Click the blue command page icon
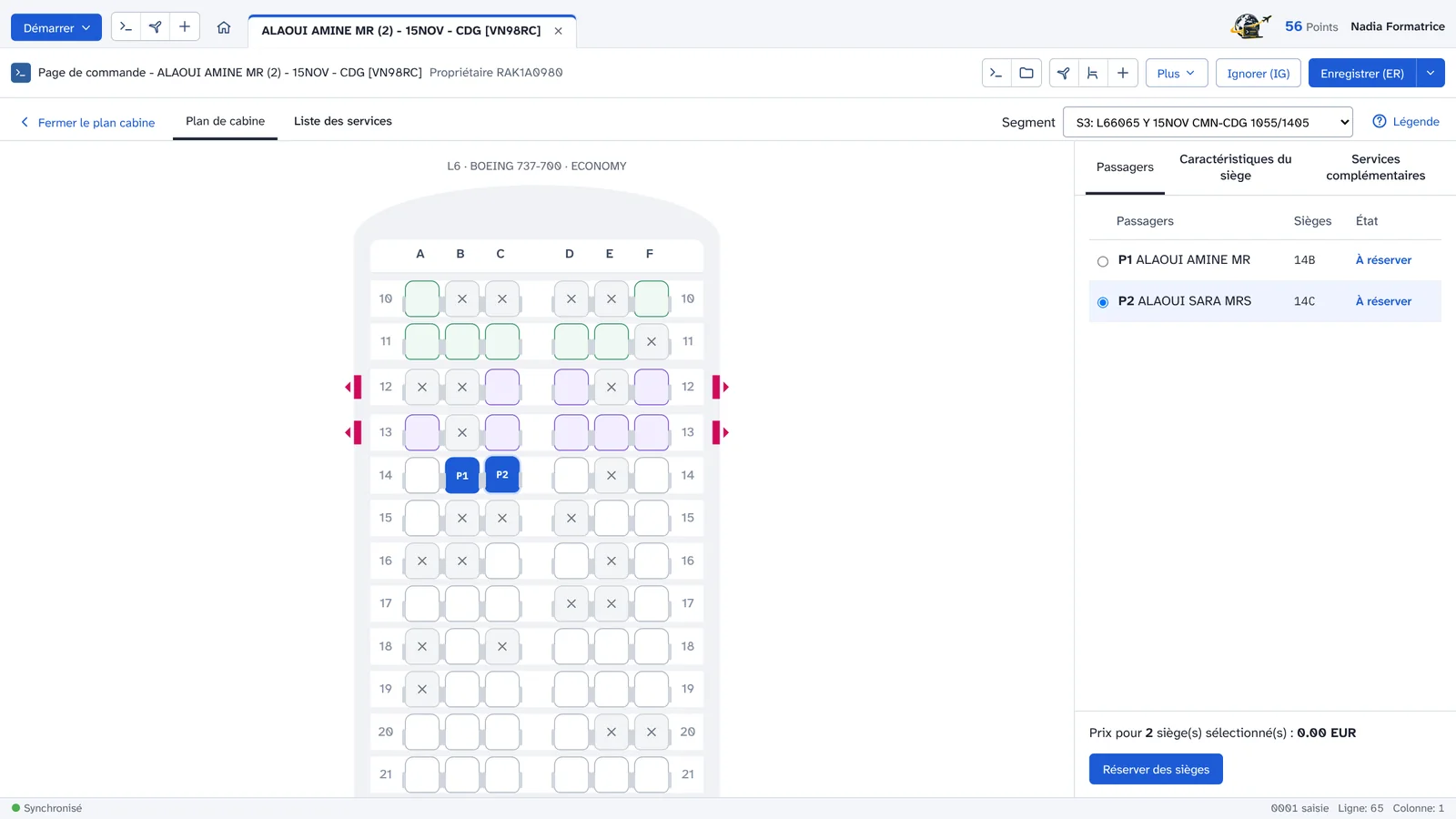This screenshot has width=1456, height=819. click(21, 73)
